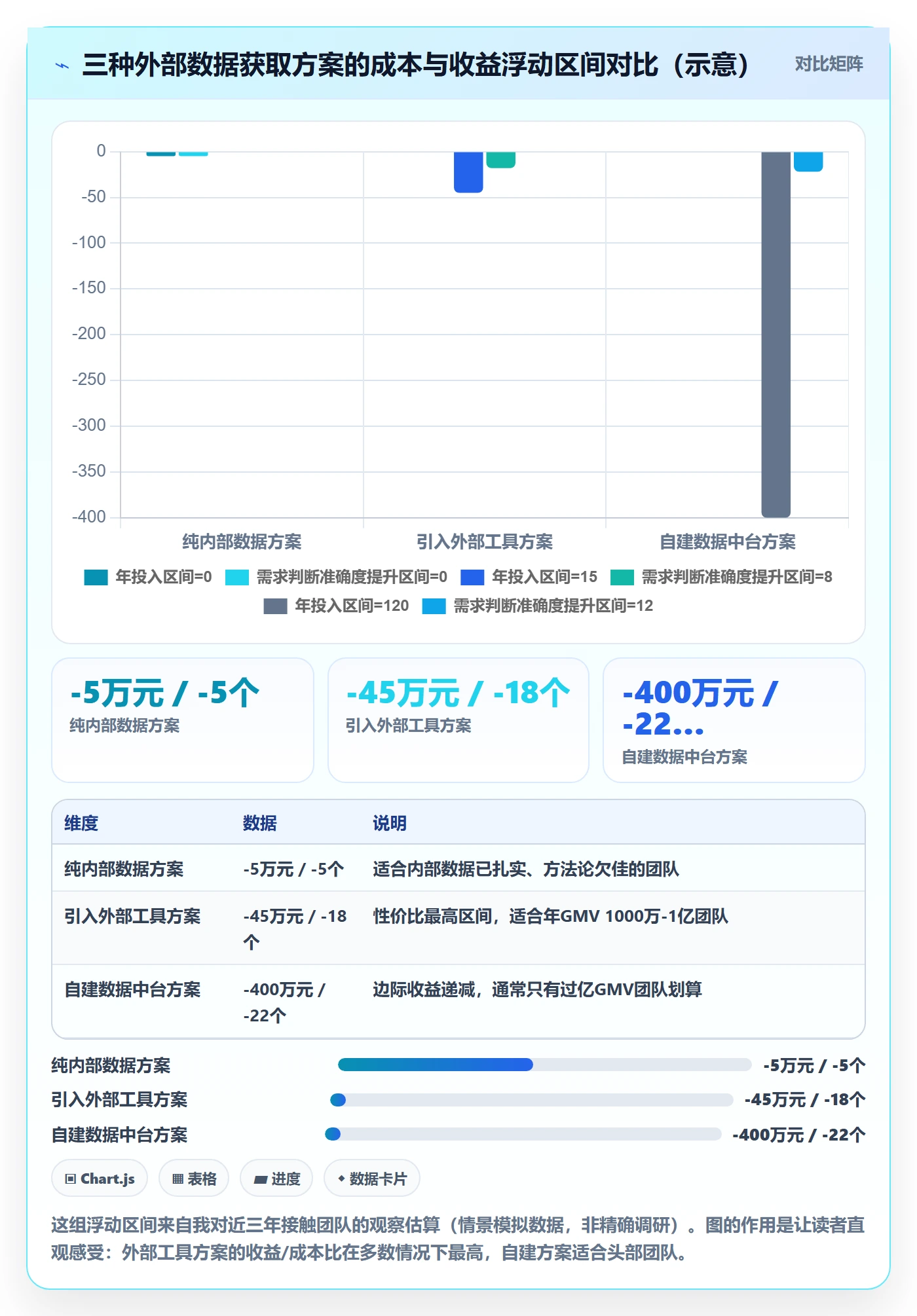The width and height of the screenshot is (917, 1316).
Task: Click the 说明 column header
Action: (x=390, y=823)
